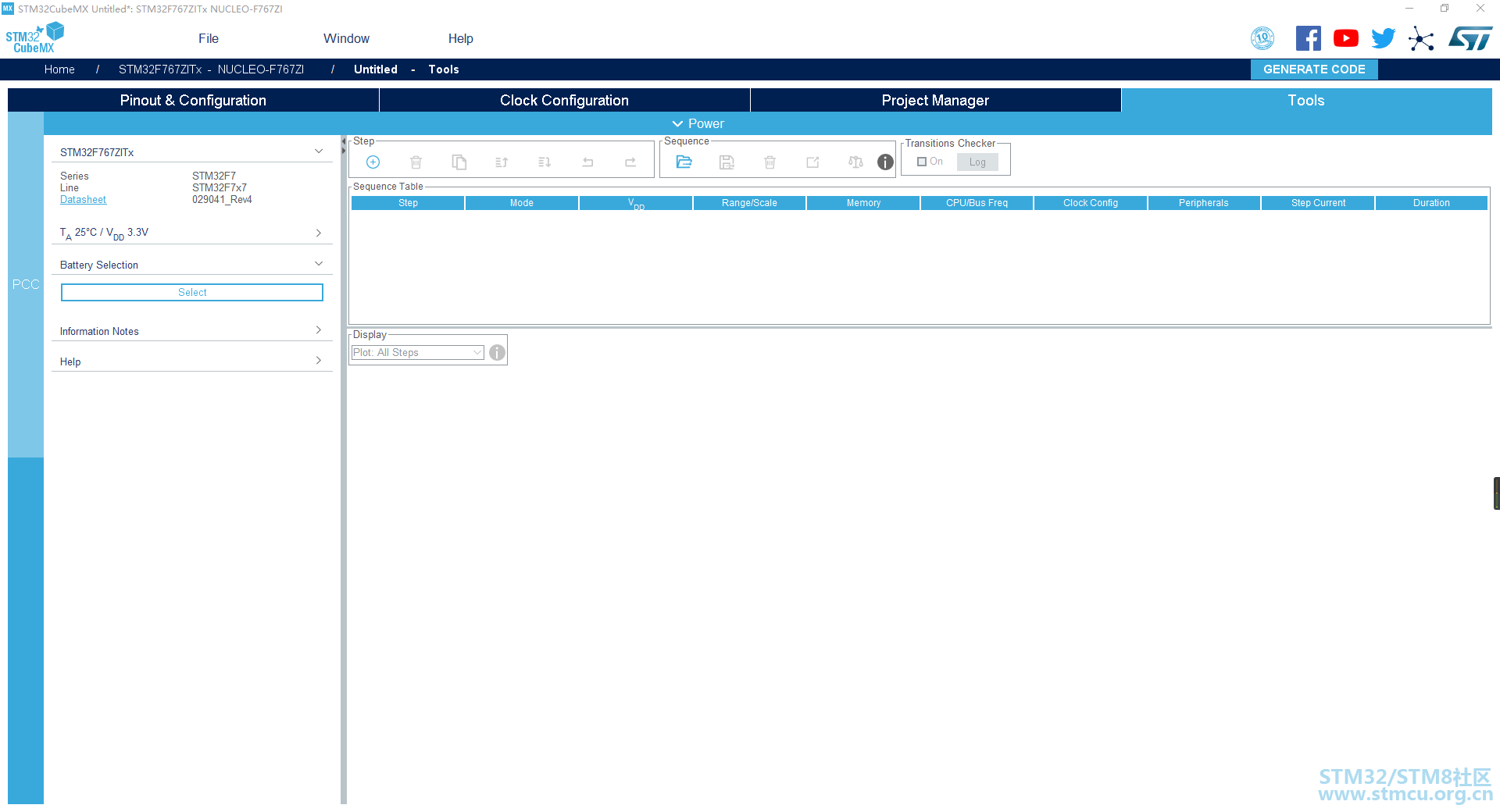Open the Window menu
1500x812 pixels.
pos(347,38)
